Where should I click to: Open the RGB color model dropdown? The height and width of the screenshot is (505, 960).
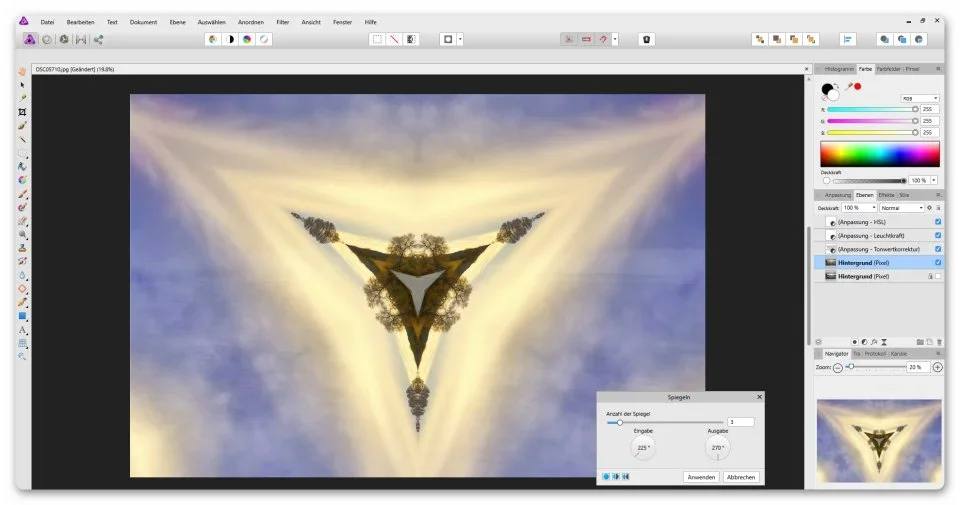point(920,99)
